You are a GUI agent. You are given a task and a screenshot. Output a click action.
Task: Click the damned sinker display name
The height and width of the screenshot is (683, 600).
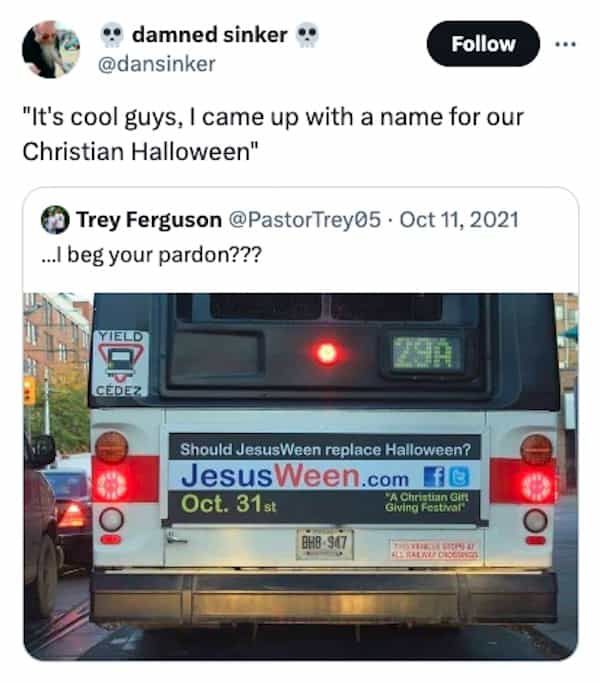tap(210, 34)
